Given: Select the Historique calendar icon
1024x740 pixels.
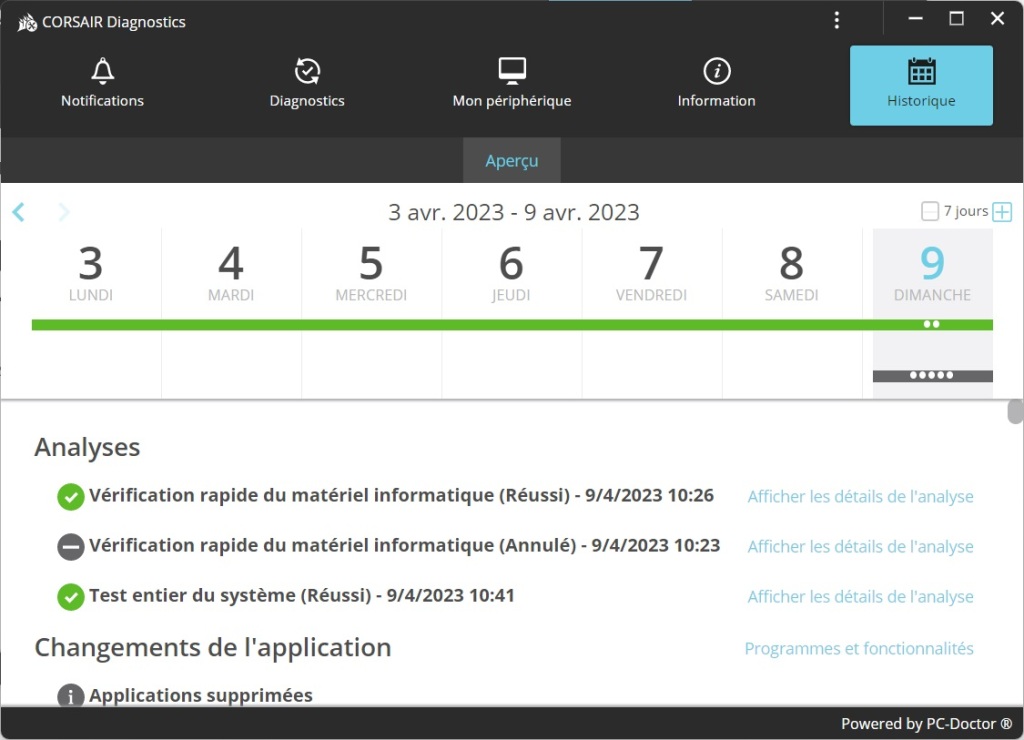Looking at the screenshot, I should tap(921, 72).
